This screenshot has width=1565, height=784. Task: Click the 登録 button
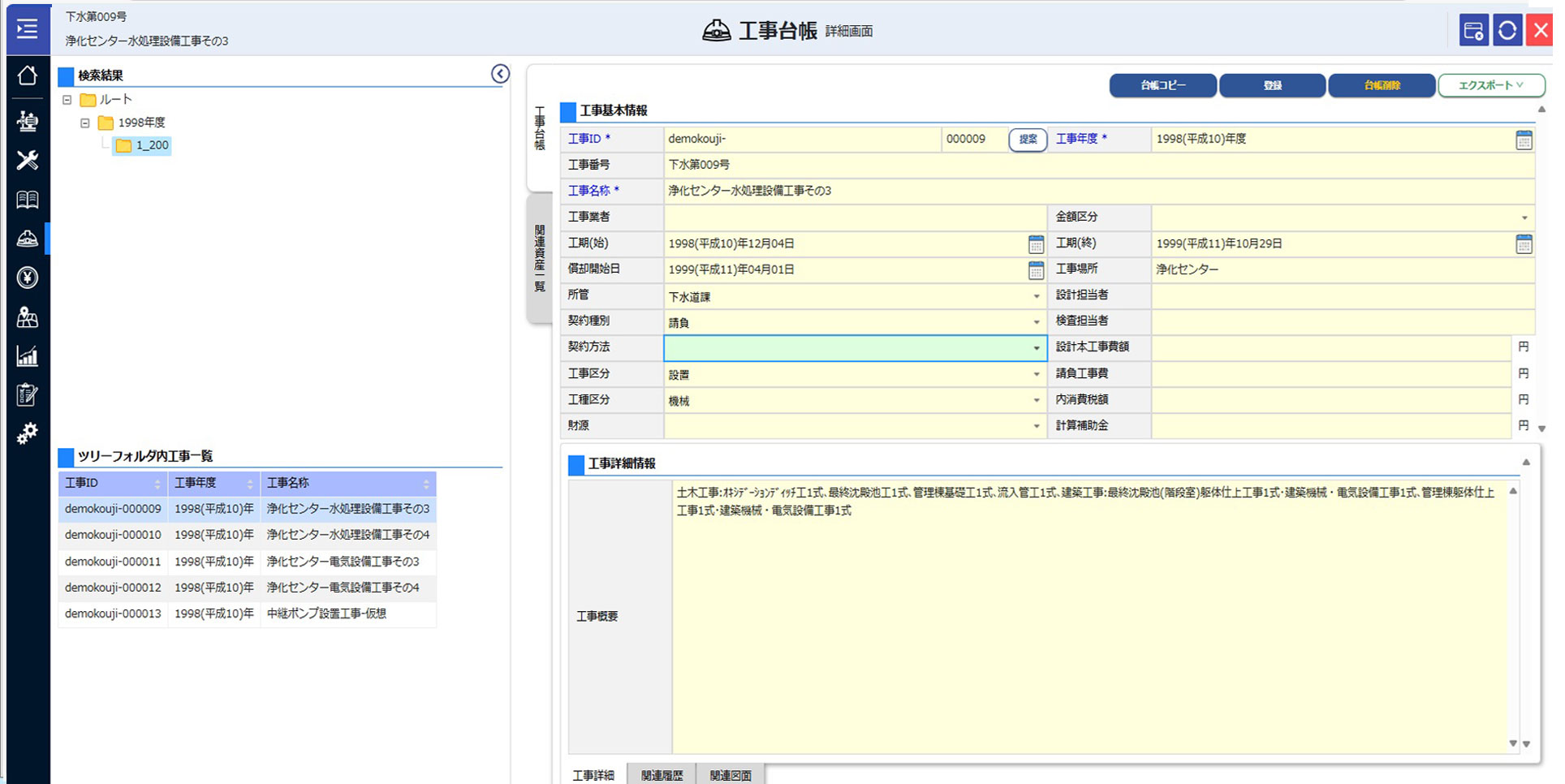coord(1271,85)
